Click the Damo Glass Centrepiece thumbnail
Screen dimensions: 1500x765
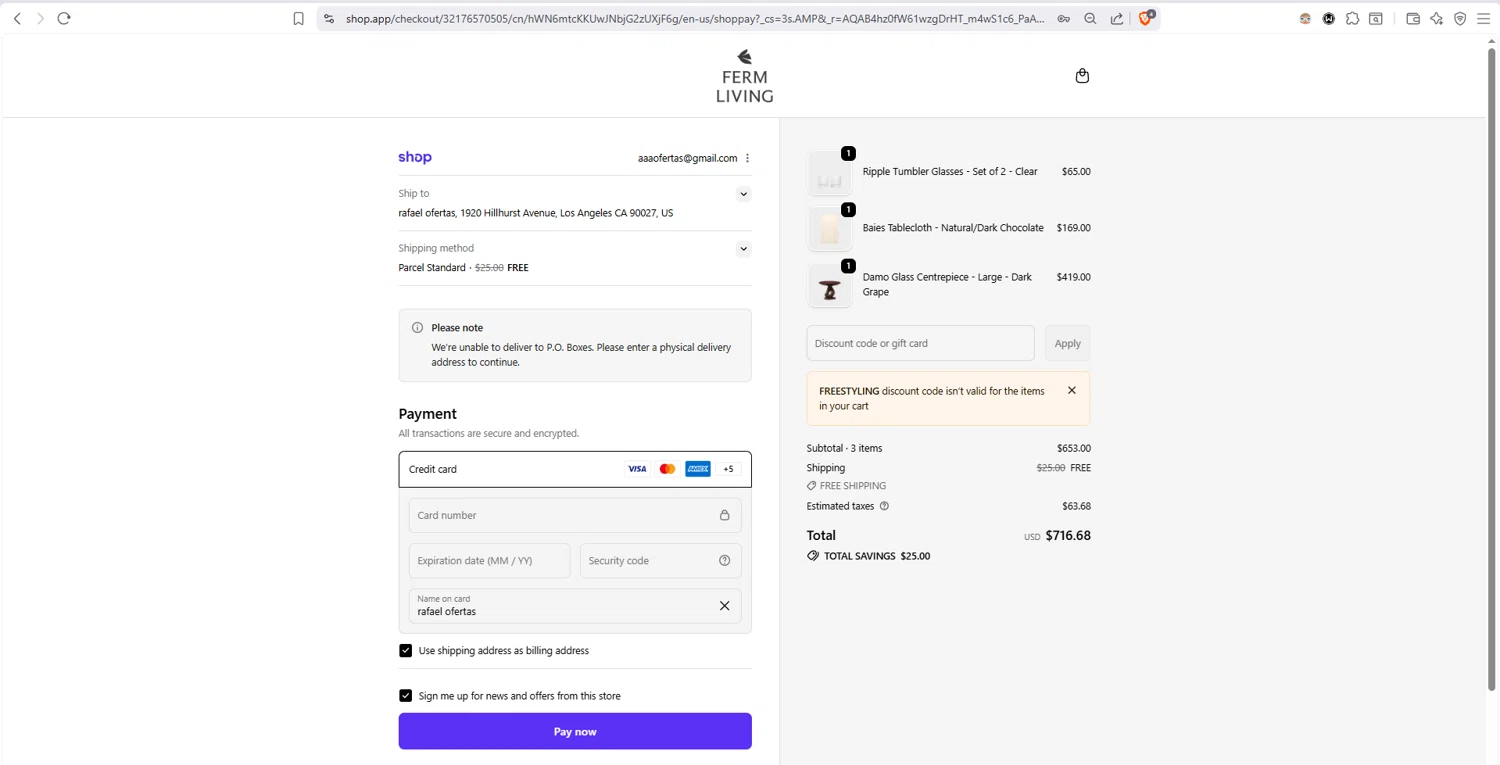(x=829, y=286)
